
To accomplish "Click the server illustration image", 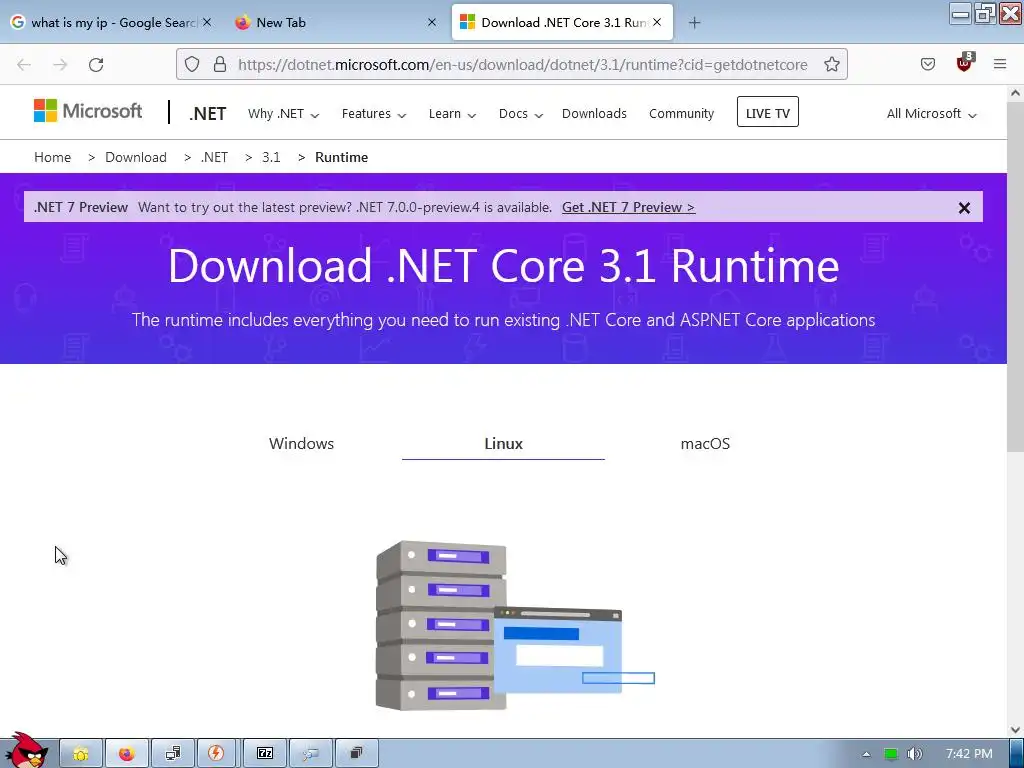I will 515,626.
